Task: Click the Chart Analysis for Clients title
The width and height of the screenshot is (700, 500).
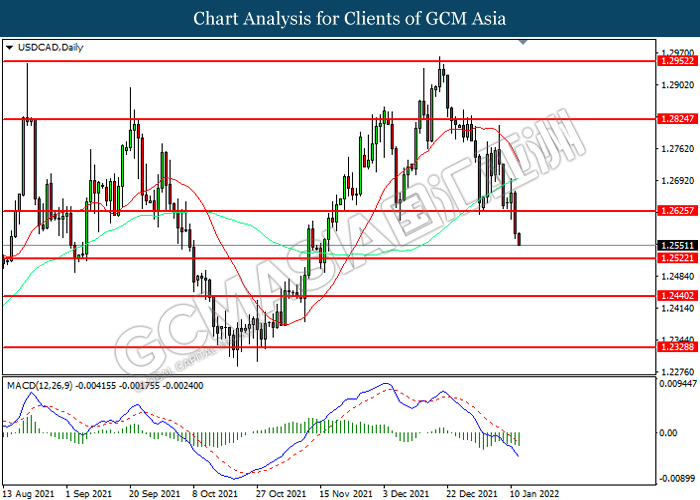Action: [350, 18]
